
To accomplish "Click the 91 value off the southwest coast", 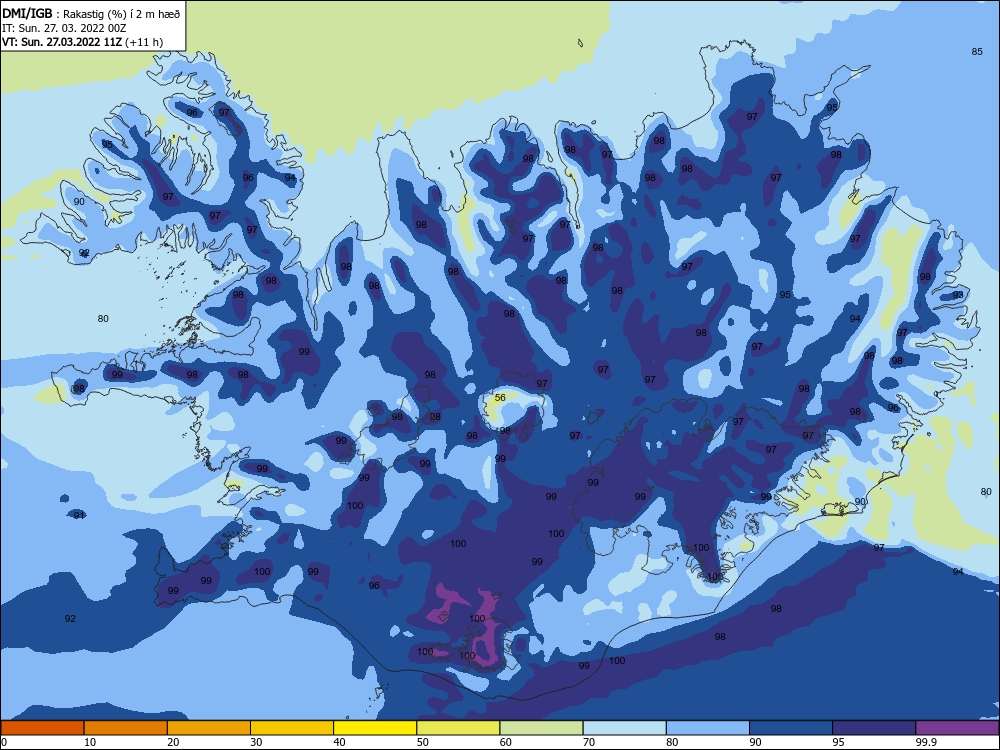I will tap(79, 515).
